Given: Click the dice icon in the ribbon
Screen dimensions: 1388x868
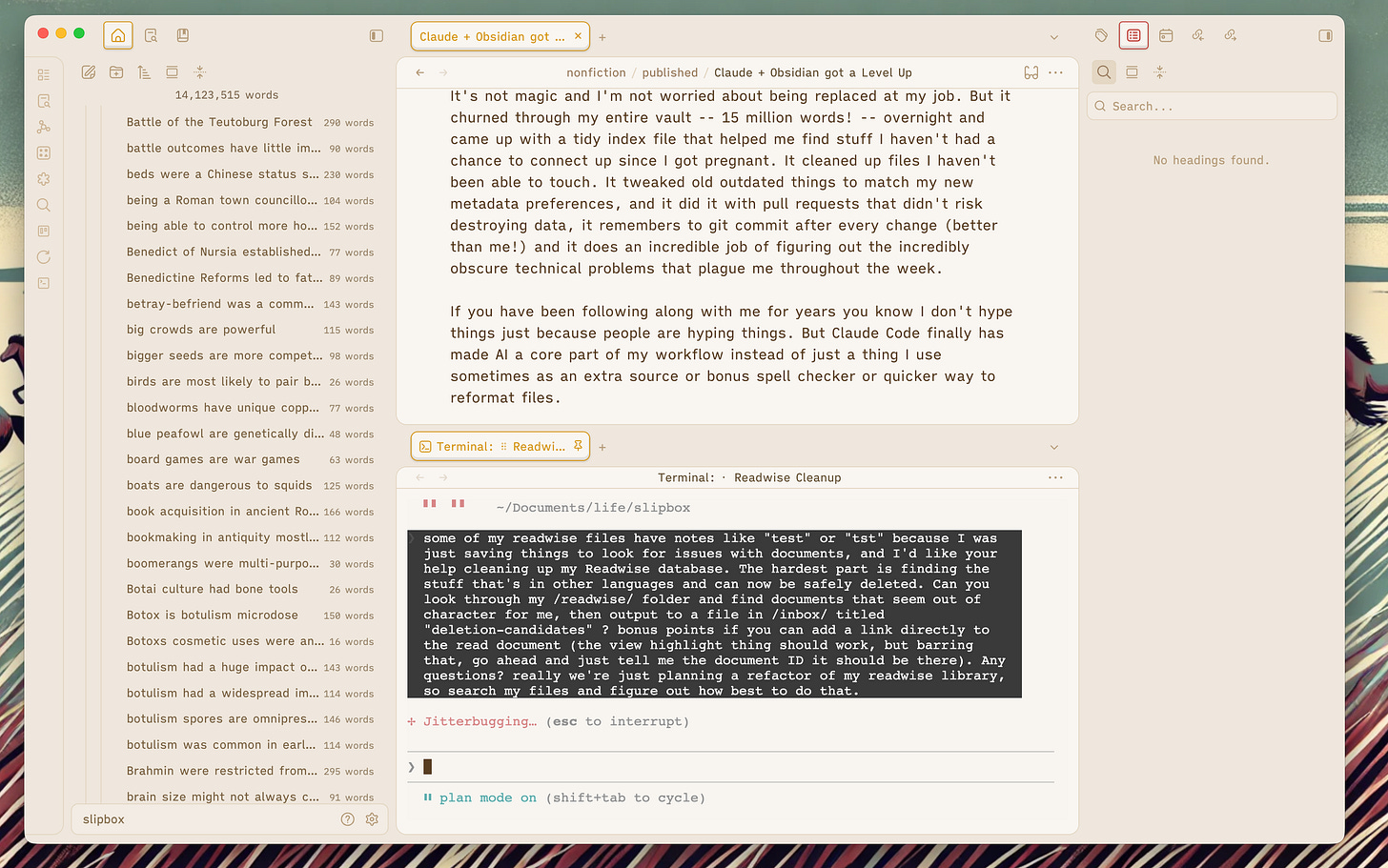Looking at the screenshot, I should 44,152.
